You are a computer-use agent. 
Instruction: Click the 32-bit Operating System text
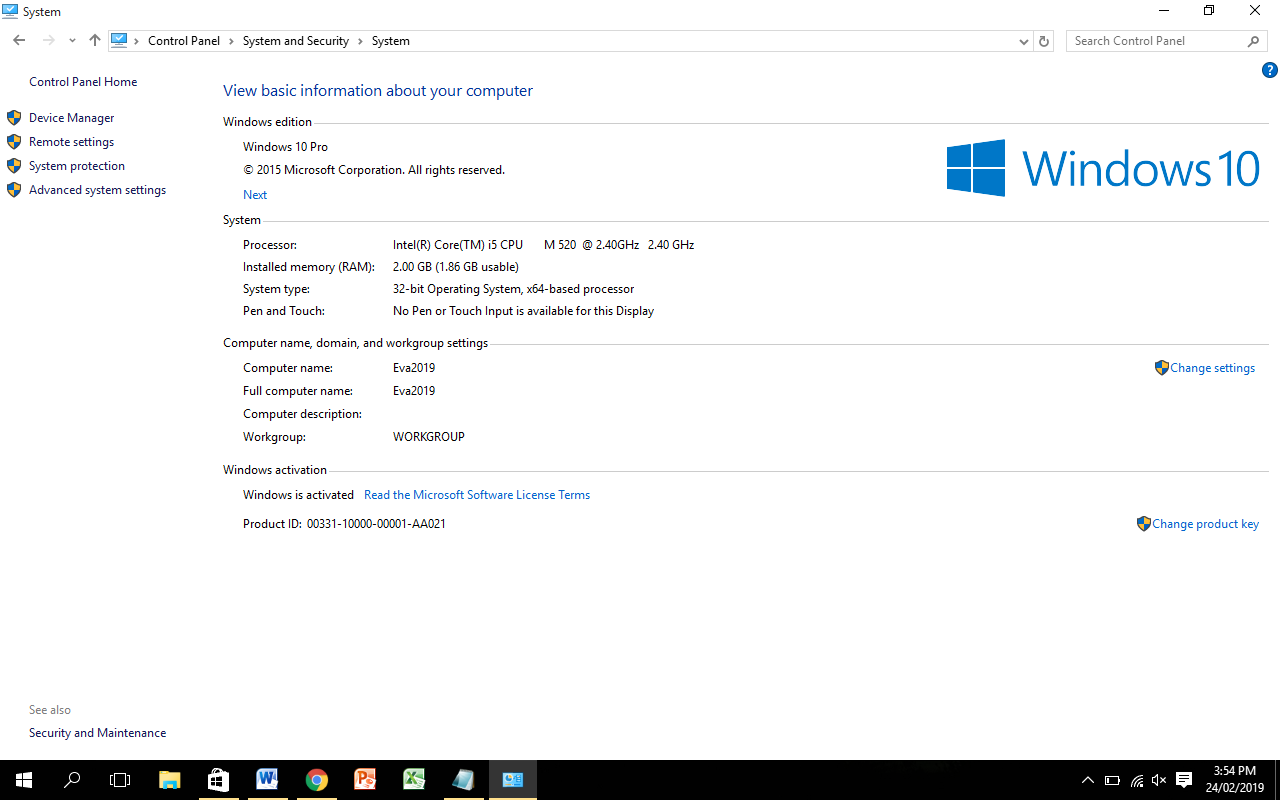513,289
